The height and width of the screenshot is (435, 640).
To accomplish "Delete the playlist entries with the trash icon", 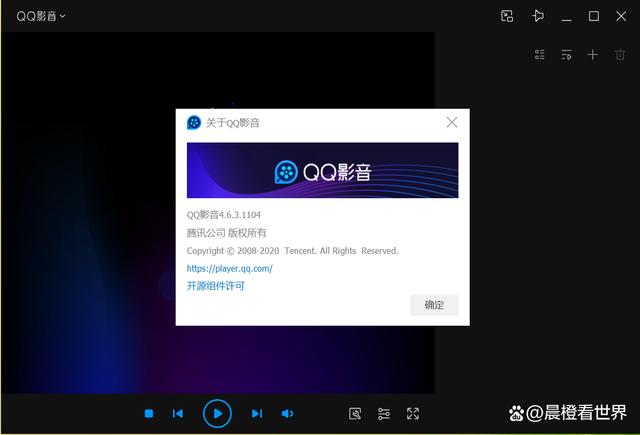I will coord(620,55).
